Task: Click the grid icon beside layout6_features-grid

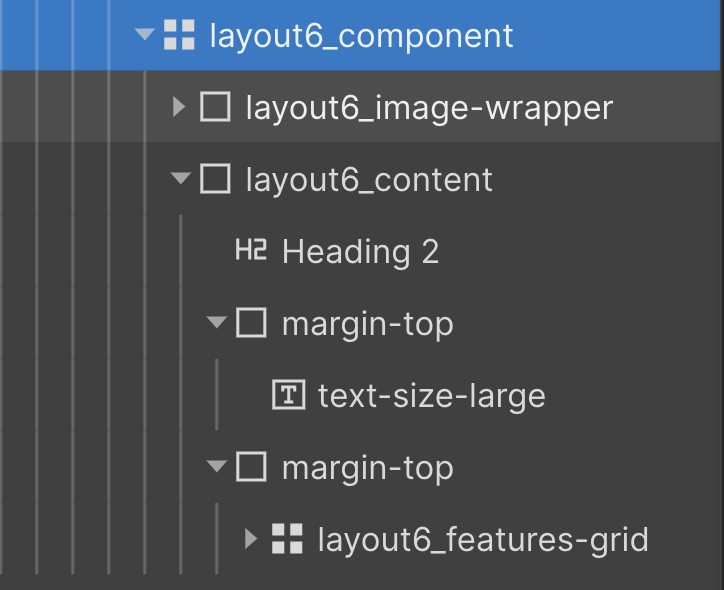Action: click(x=287, y=538)
